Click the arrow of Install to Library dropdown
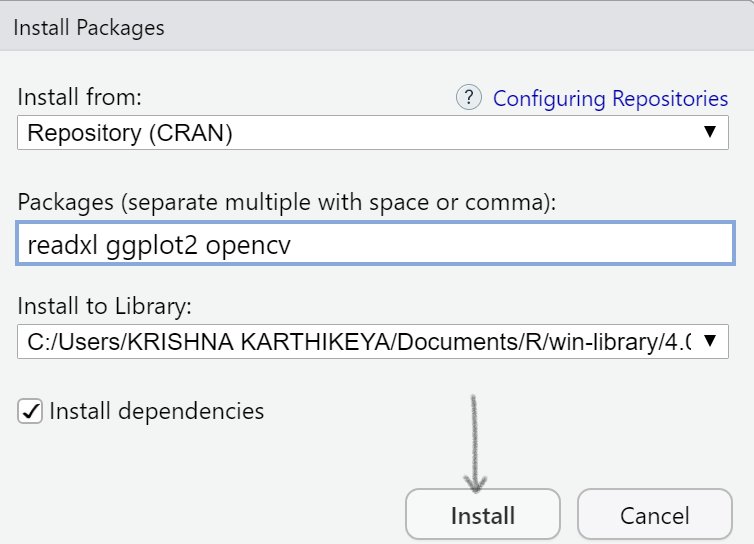754x544 pixels. tap(709, 341)
